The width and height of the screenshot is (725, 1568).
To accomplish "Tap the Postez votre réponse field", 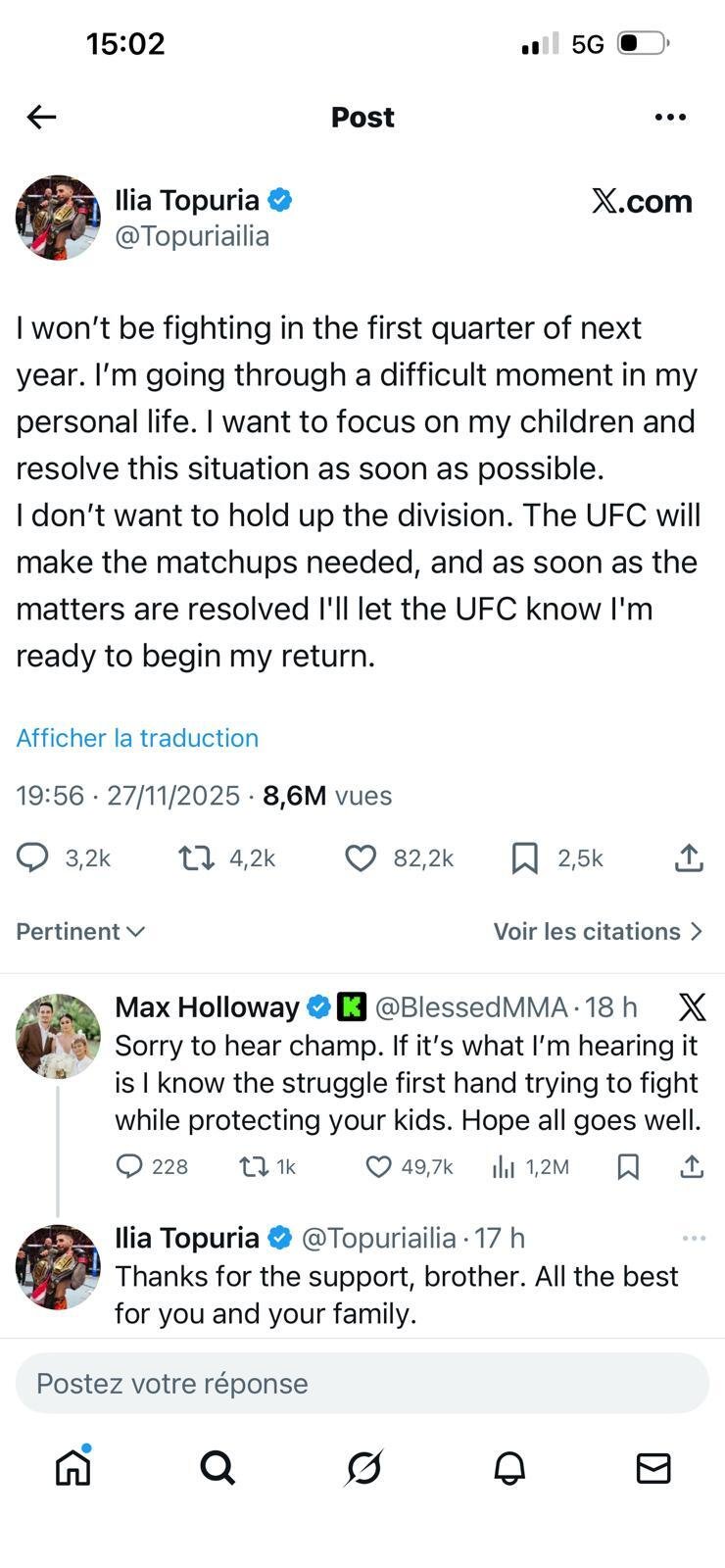I will (x=362, y=1383).
